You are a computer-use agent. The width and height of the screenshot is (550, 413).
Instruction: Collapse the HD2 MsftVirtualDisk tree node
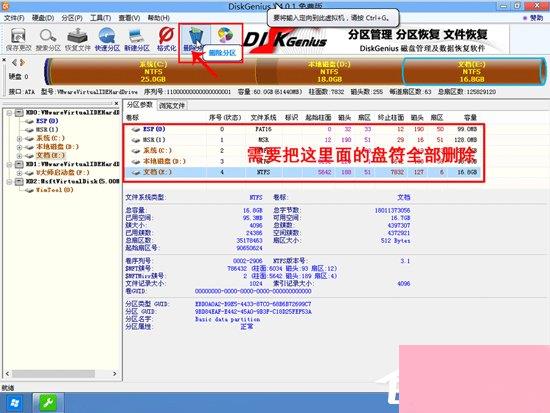pos(9,181)
